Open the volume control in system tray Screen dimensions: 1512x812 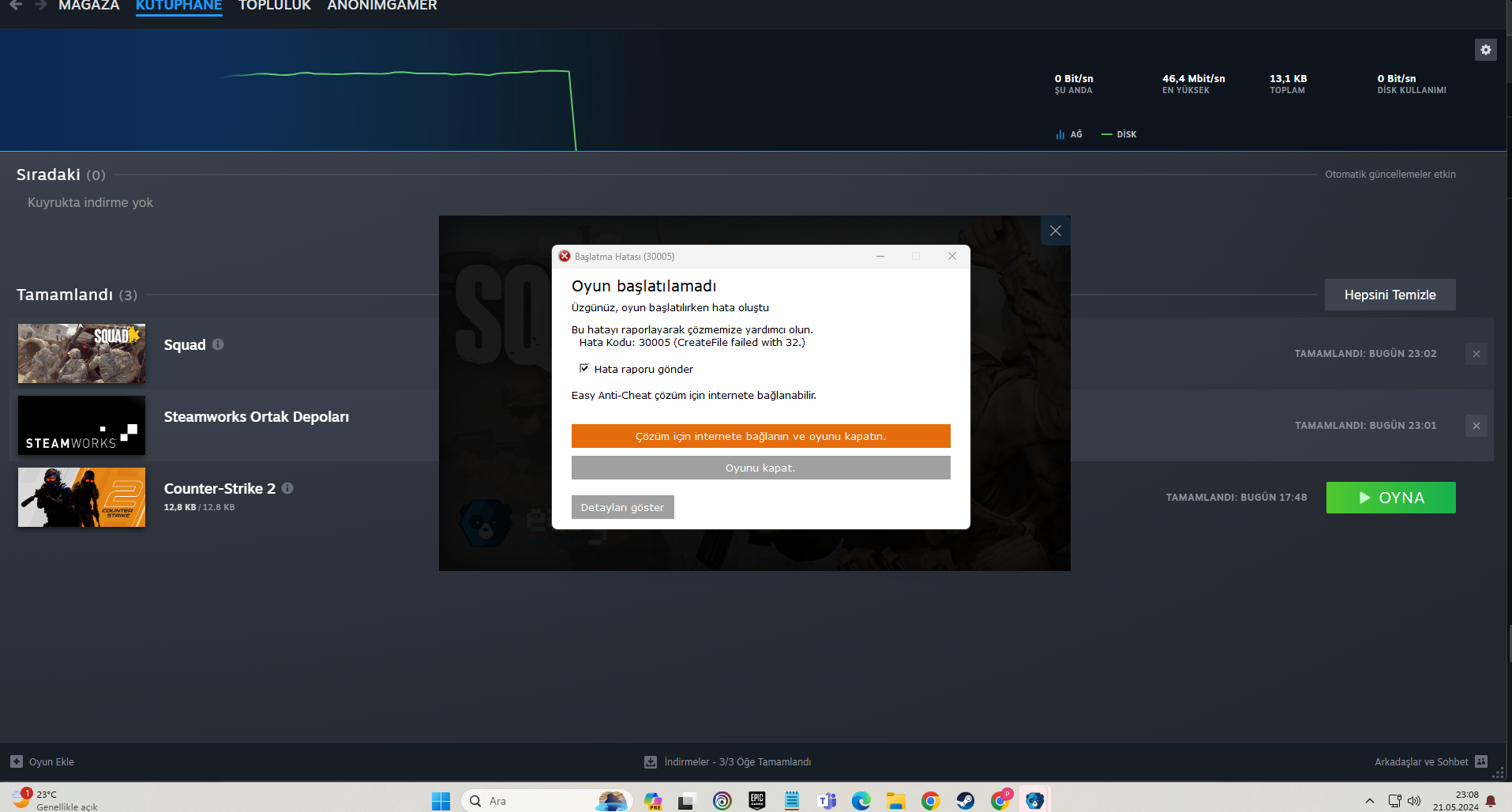1414,801
